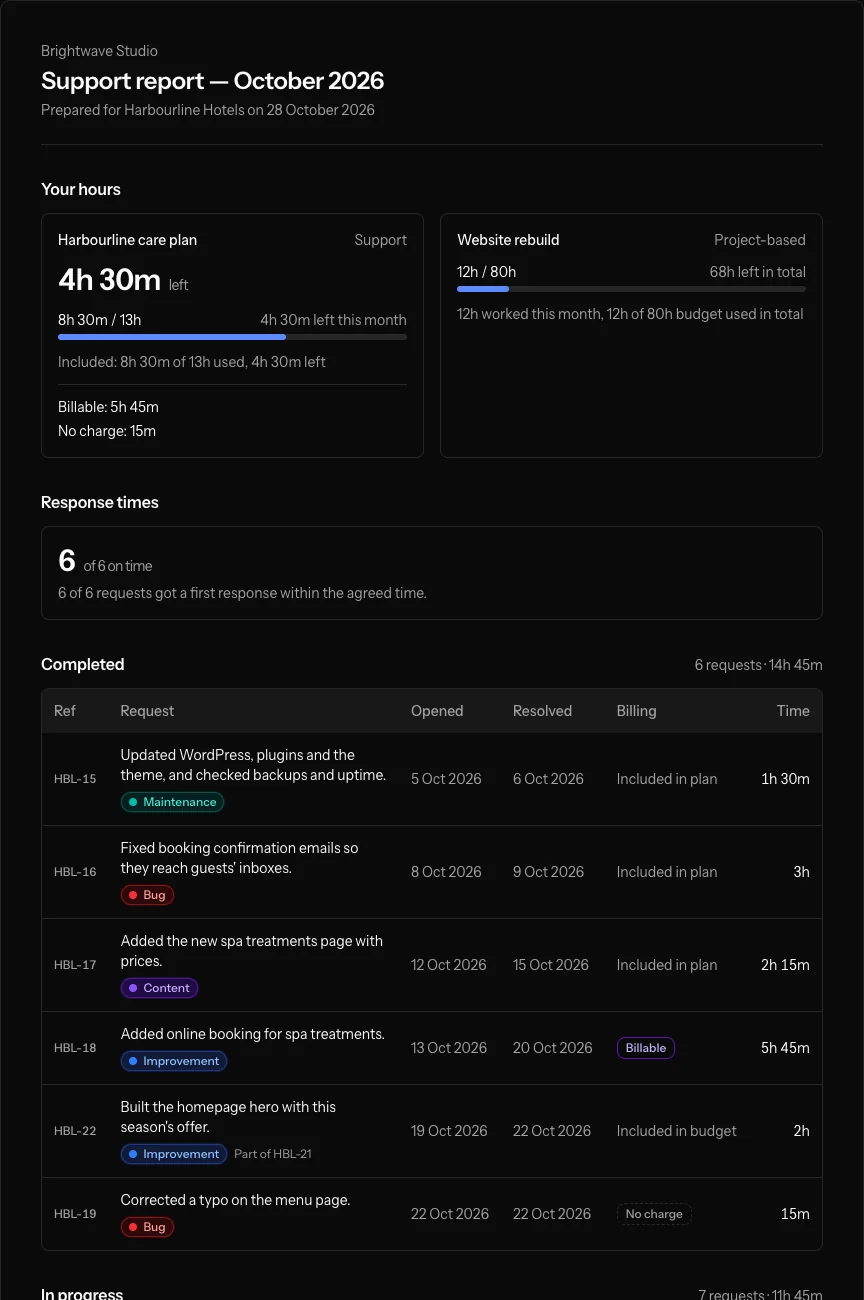Viewport: 864px width, 1300px height.
Task: Select the "13 Oct 2026" opened date
Action: [x=449, y=1048]
